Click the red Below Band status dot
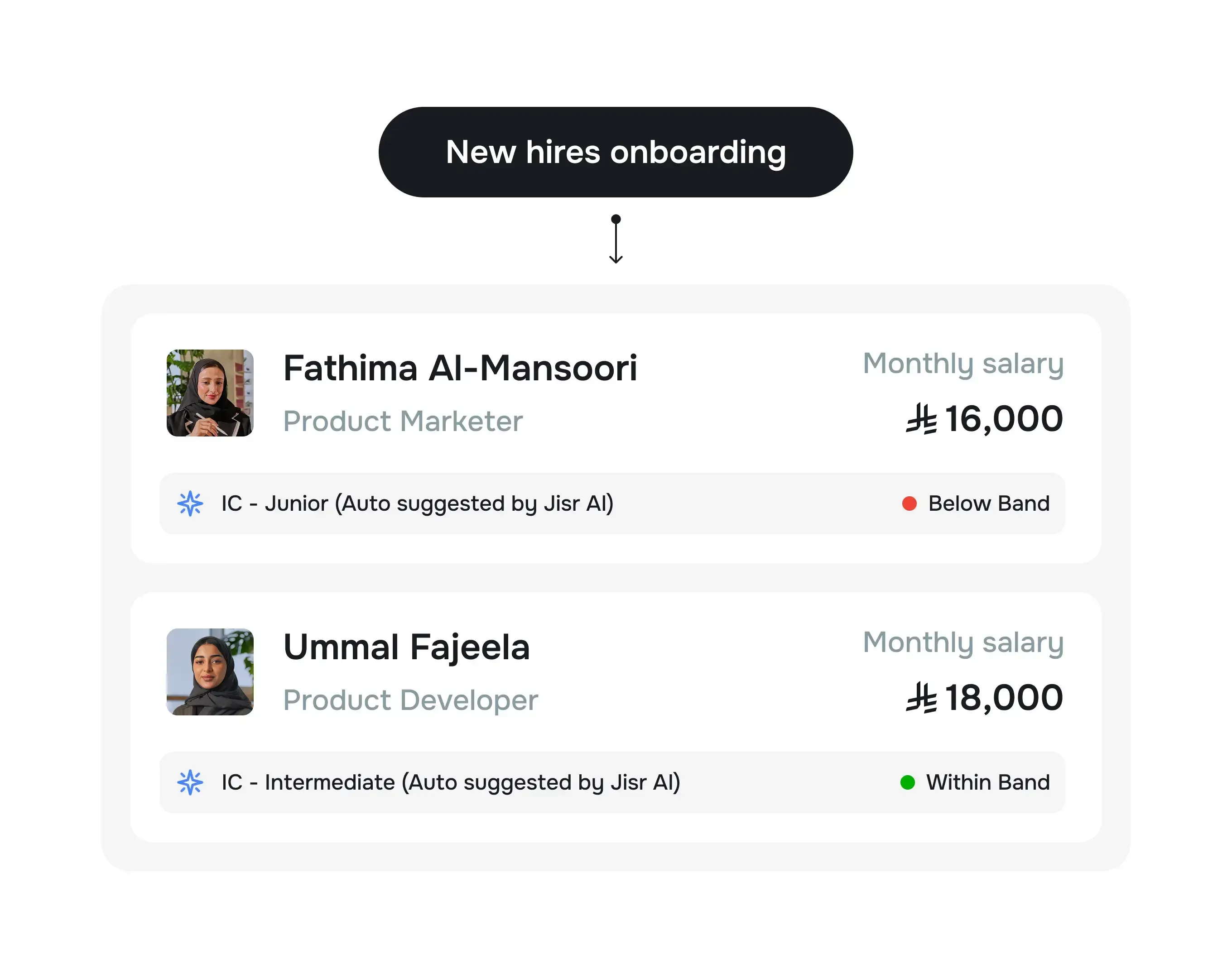This screenshot has width=1232, height=978. point(909,503)
